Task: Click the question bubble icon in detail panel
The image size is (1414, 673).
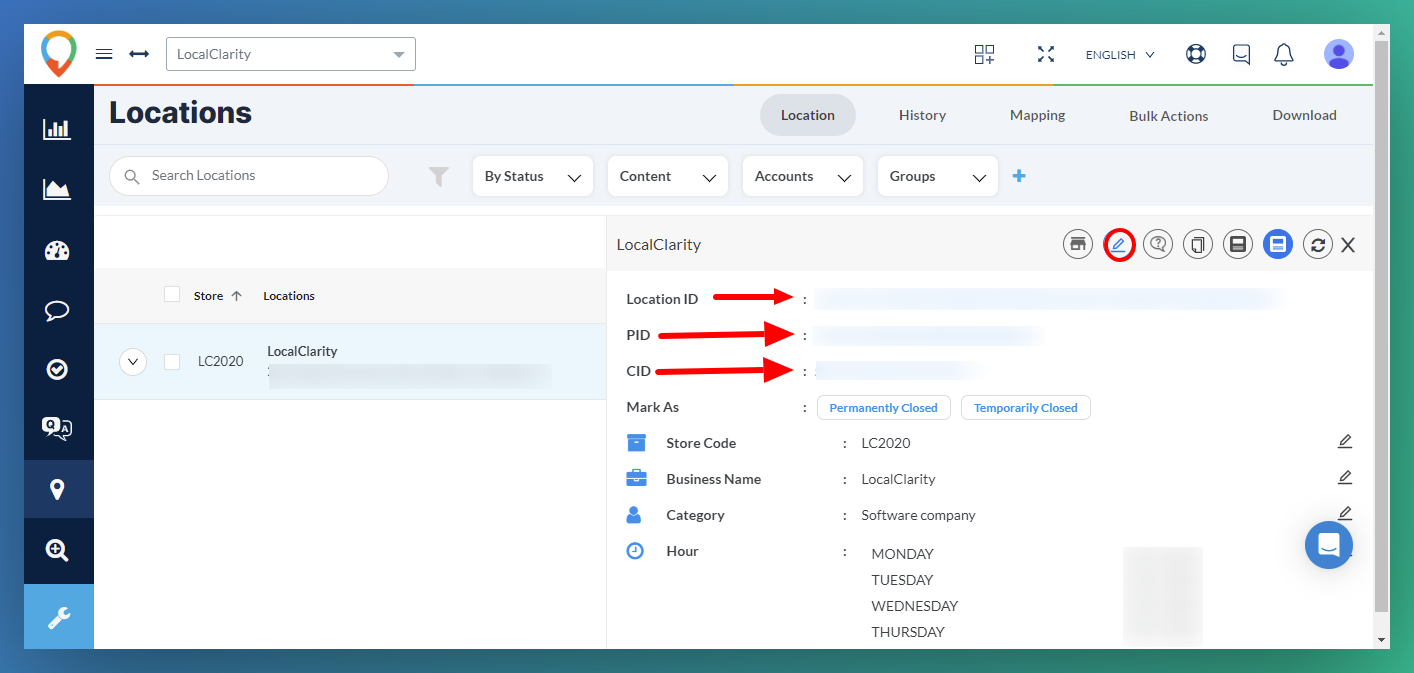Action: [1158, 244]
